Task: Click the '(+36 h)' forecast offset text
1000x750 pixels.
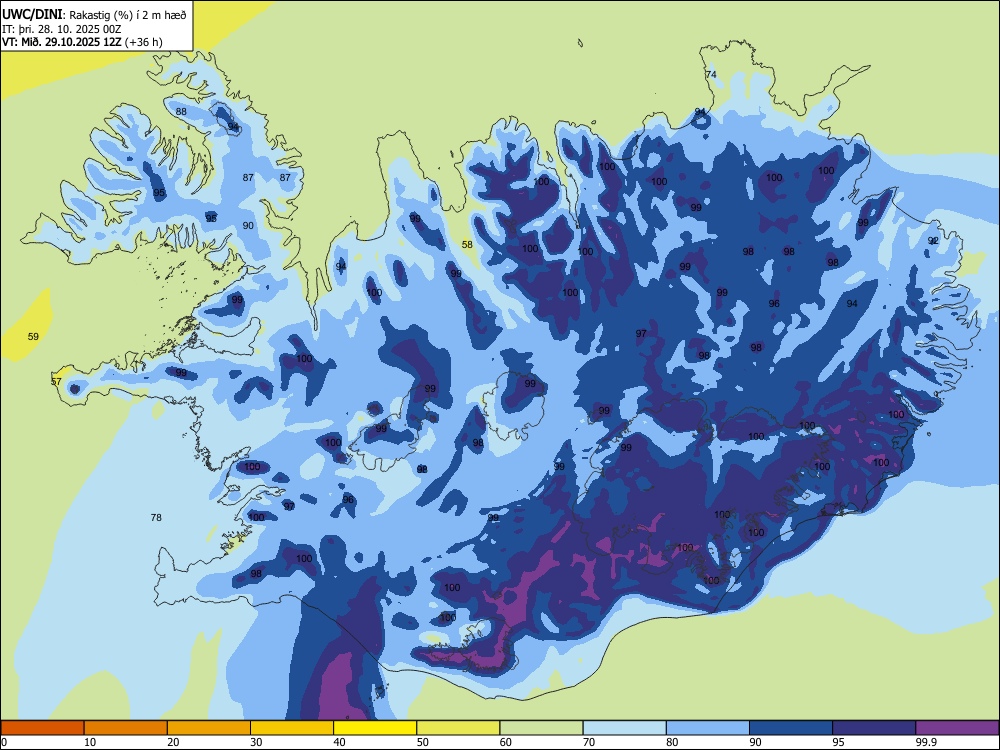Action: 144,42
